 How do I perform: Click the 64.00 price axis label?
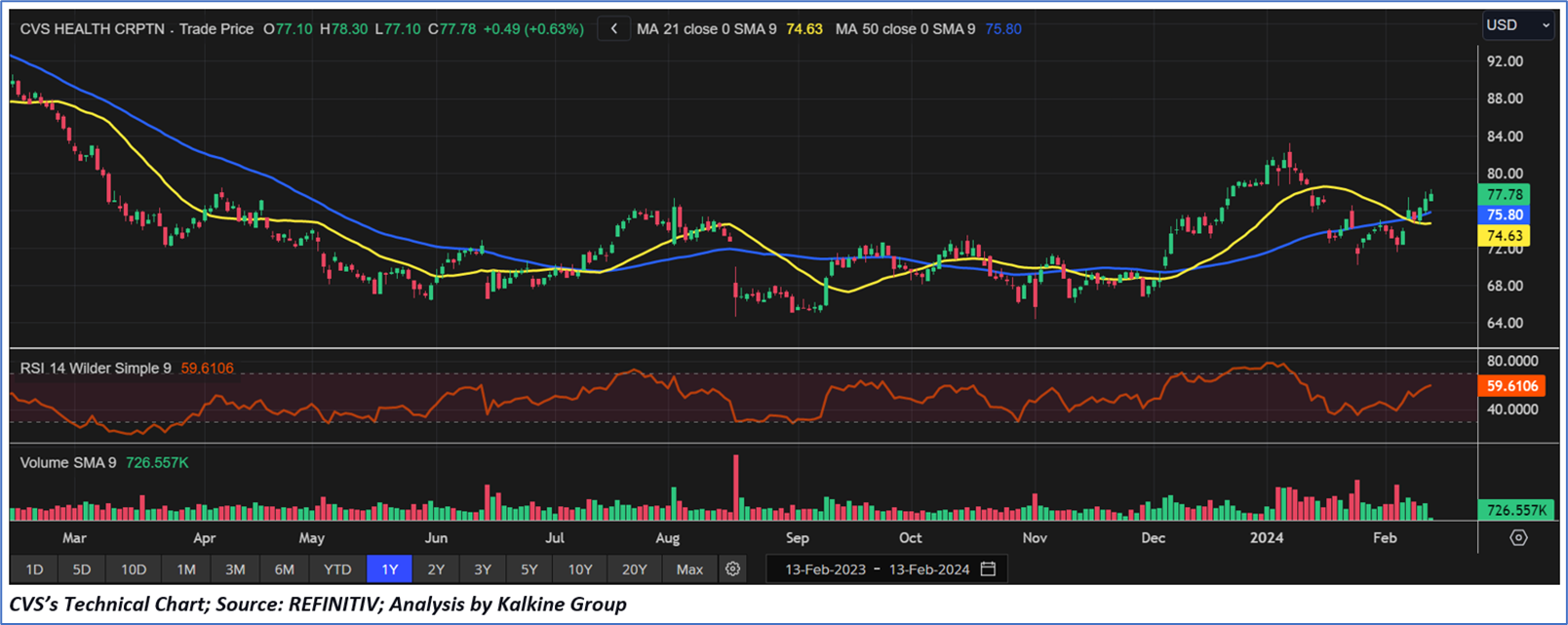[1505, 324]
